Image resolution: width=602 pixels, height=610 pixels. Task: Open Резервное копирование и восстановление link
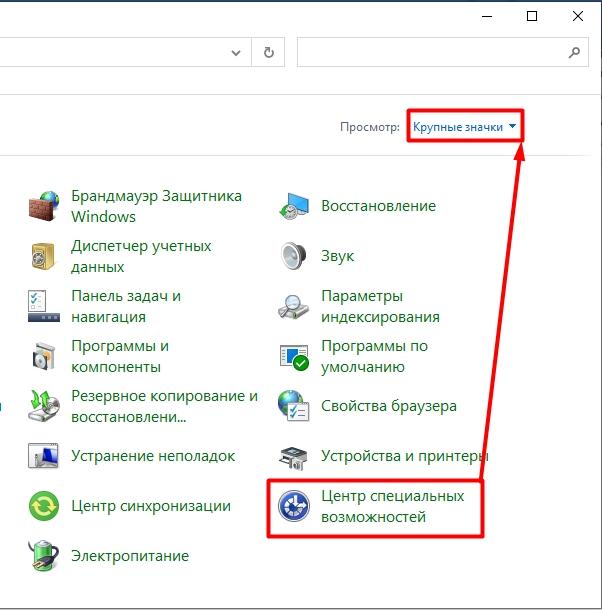[165, 406]
